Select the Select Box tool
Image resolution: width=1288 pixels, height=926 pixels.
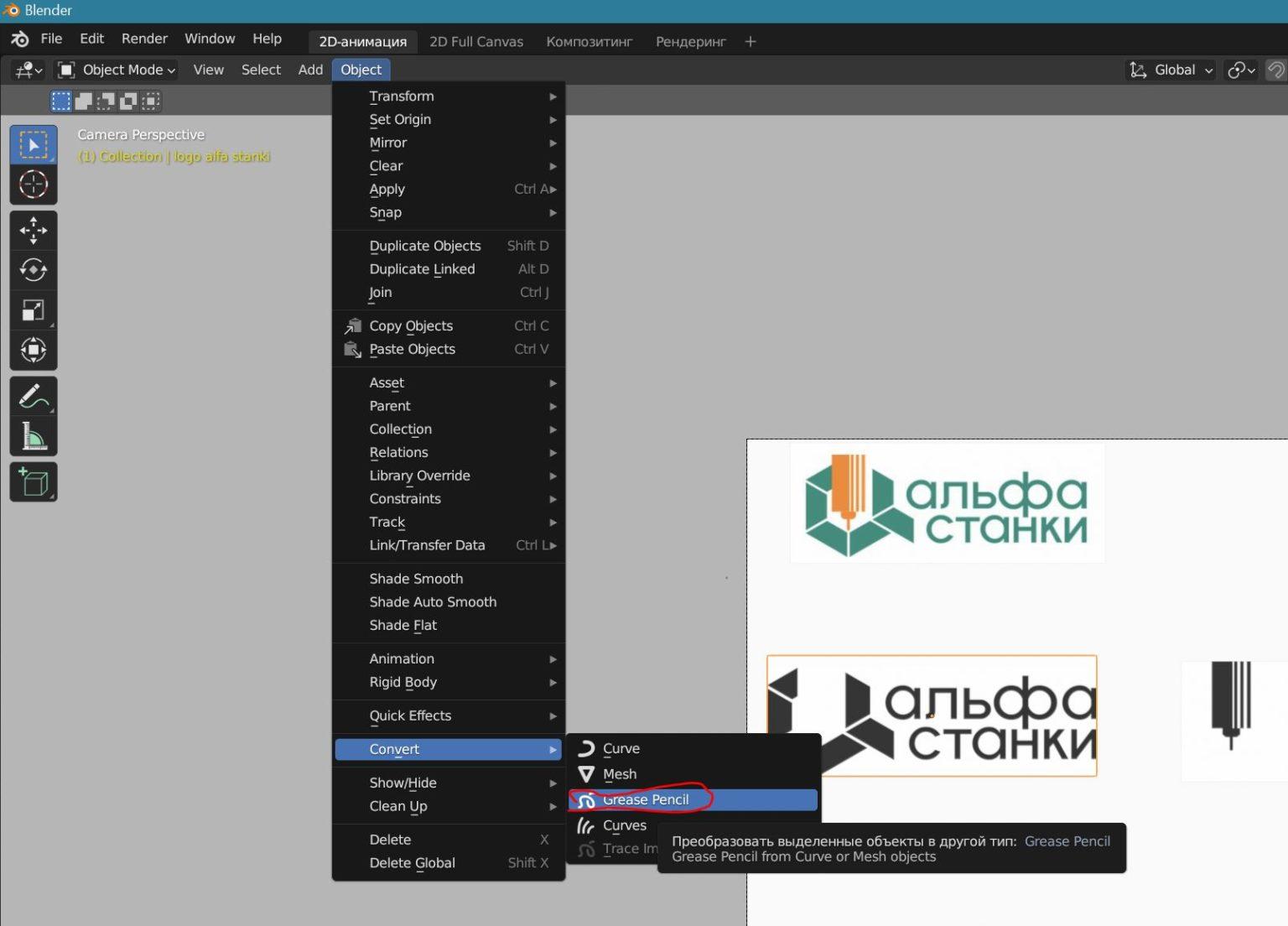tap(34, 145)
